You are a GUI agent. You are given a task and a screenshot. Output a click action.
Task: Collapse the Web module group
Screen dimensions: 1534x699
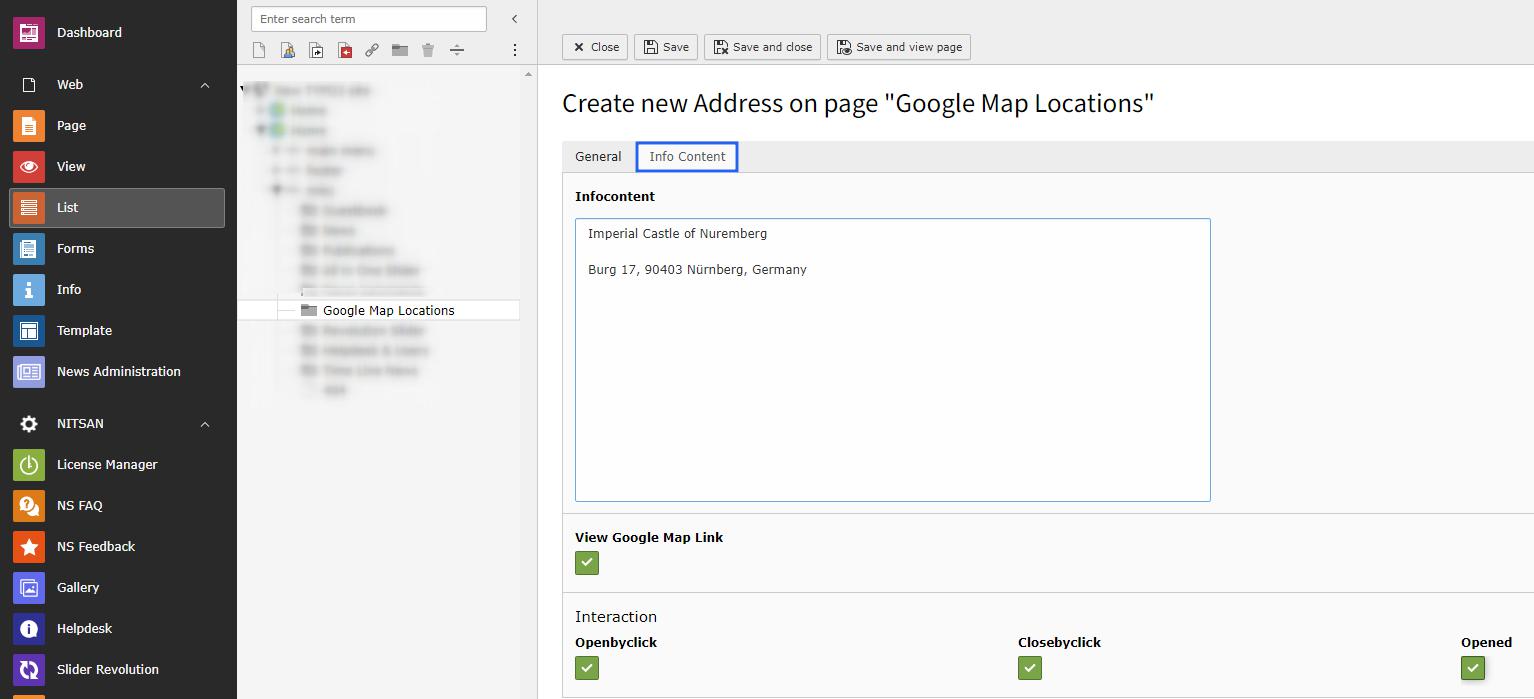click(205, 85)
